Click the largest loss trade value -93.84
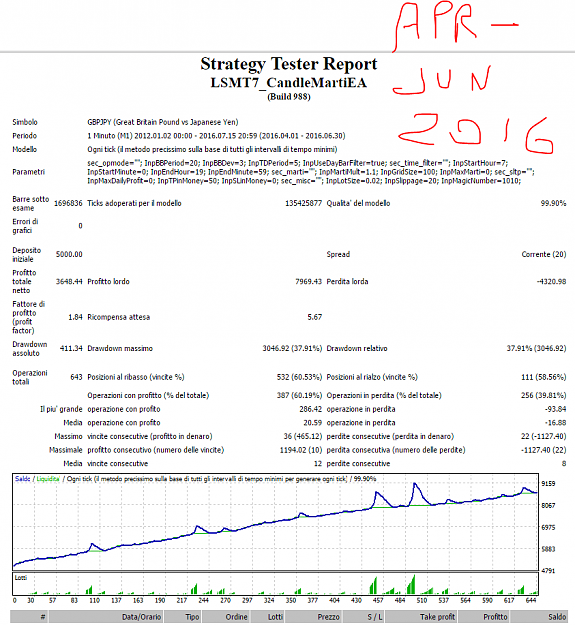The width and height of the screenshot is (575, 625). click(555, 409)
